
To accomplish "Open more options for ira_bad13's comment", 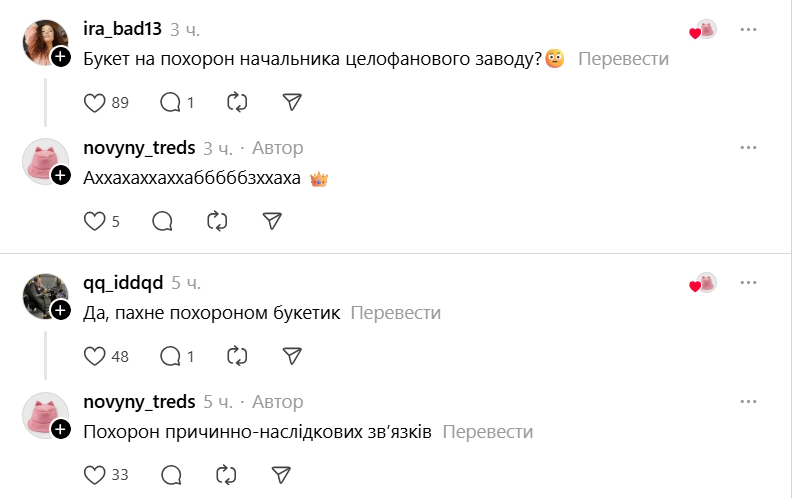I will tap(749, 30).
